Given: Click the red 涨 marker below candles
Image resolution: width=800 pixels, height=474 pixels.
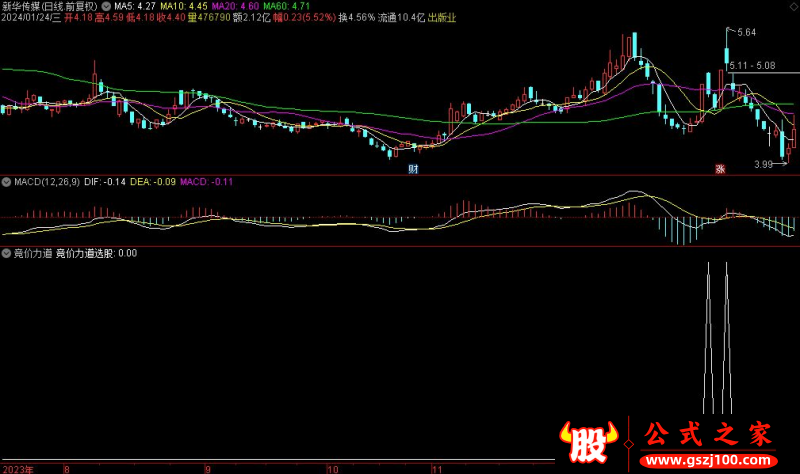Looking at the screenshot, I should [x=718, y=171].
